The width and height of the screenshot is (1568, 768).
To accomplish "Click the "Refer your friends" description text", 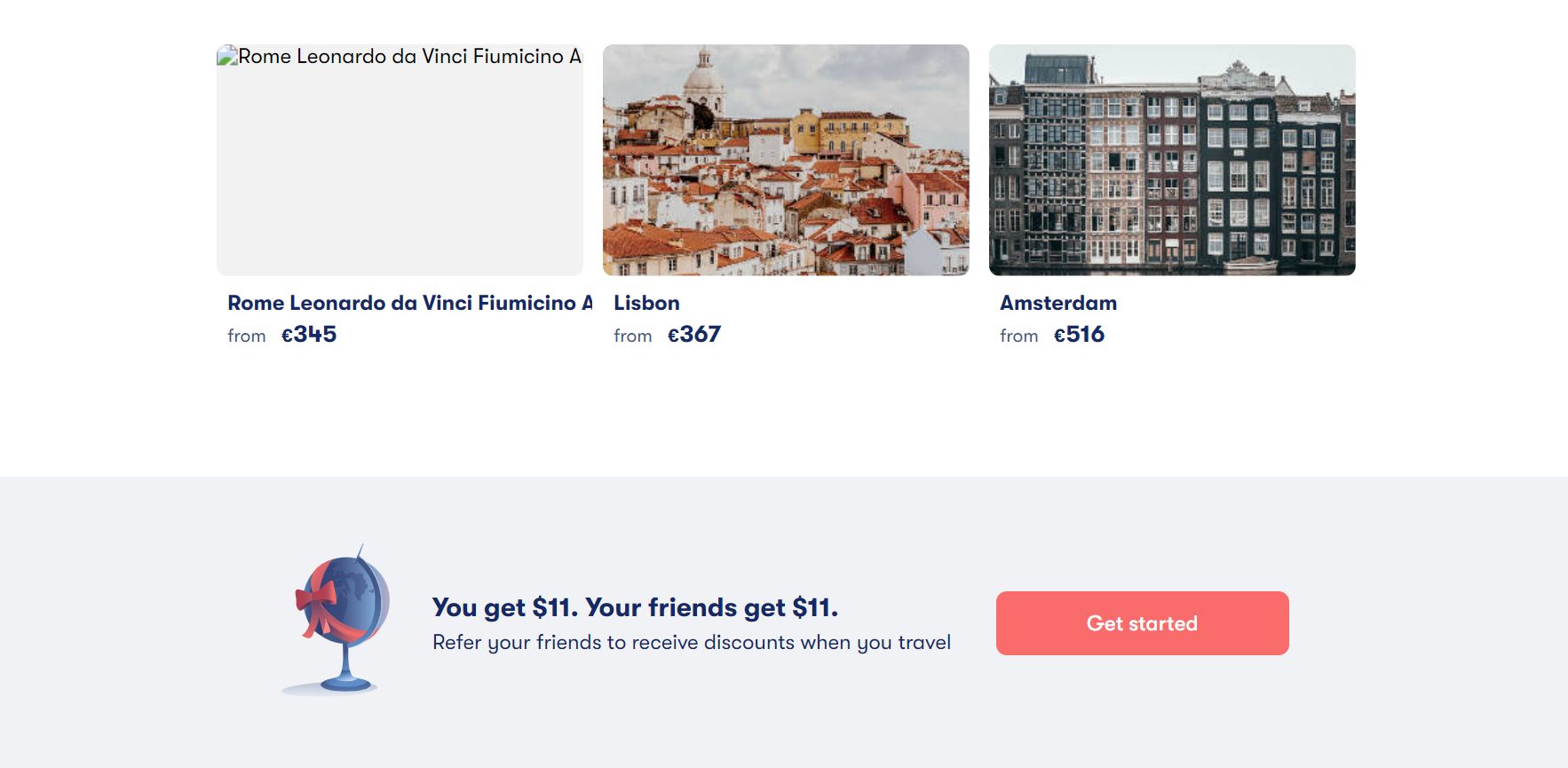I will point(692,642).
